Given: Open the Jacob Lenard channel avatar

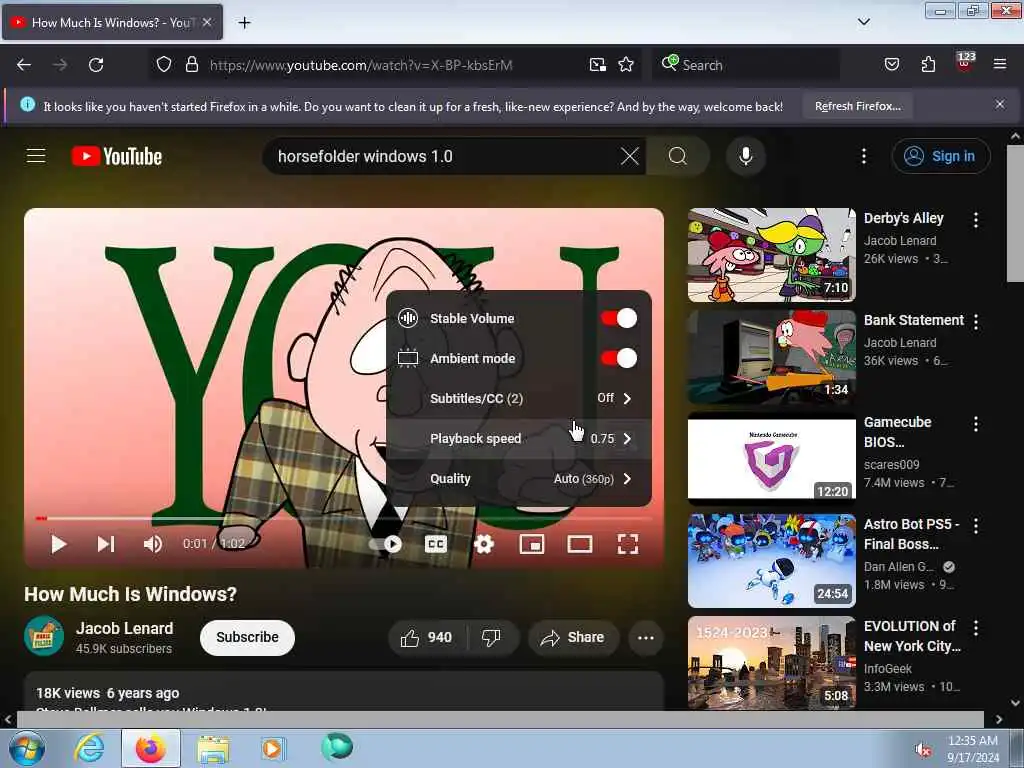Looking at the screenshot, I should [44, 635].
